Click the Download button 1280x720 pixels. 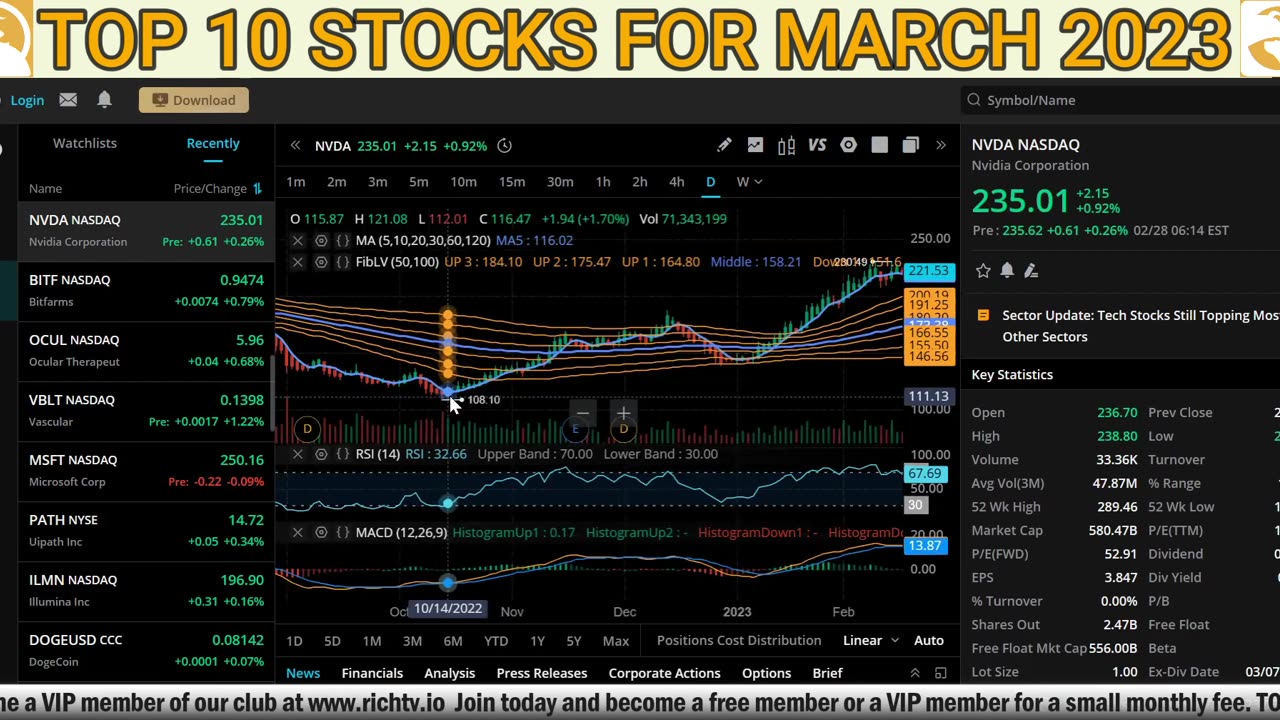point(194,100)
